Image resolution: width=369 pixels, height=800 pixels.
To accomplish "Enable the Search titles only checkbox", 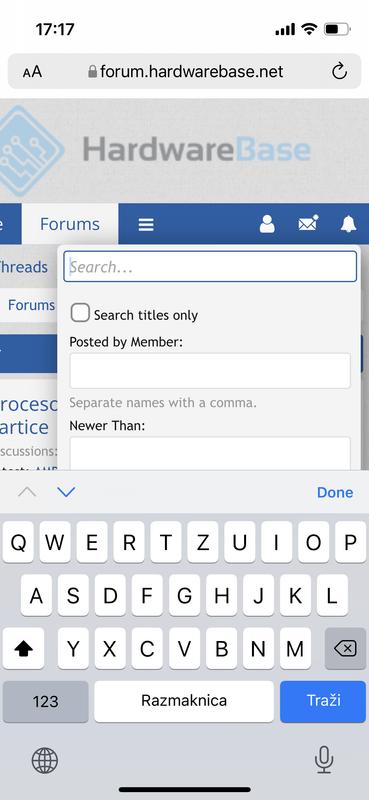I will point(80,313).
